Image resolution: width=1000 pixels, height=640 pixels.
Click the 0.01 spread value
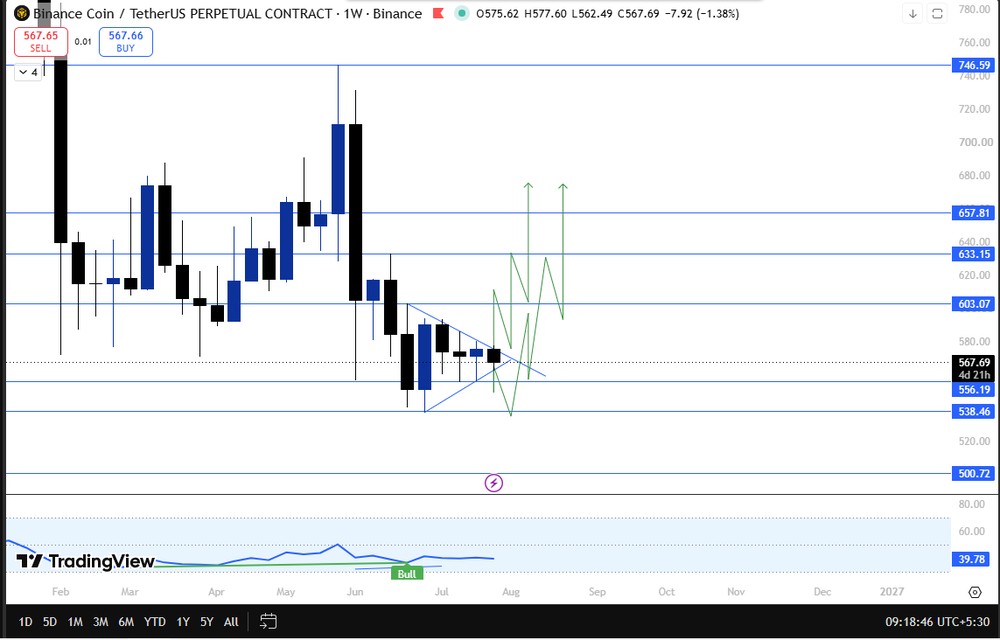[x=83, y=41]
